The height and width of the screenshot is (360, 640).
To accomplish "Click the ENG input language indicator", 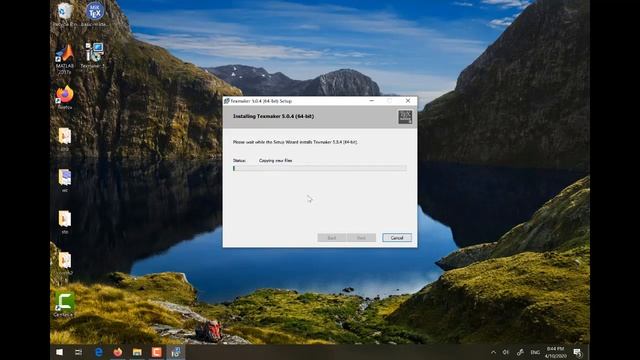I will click(535, 352).
